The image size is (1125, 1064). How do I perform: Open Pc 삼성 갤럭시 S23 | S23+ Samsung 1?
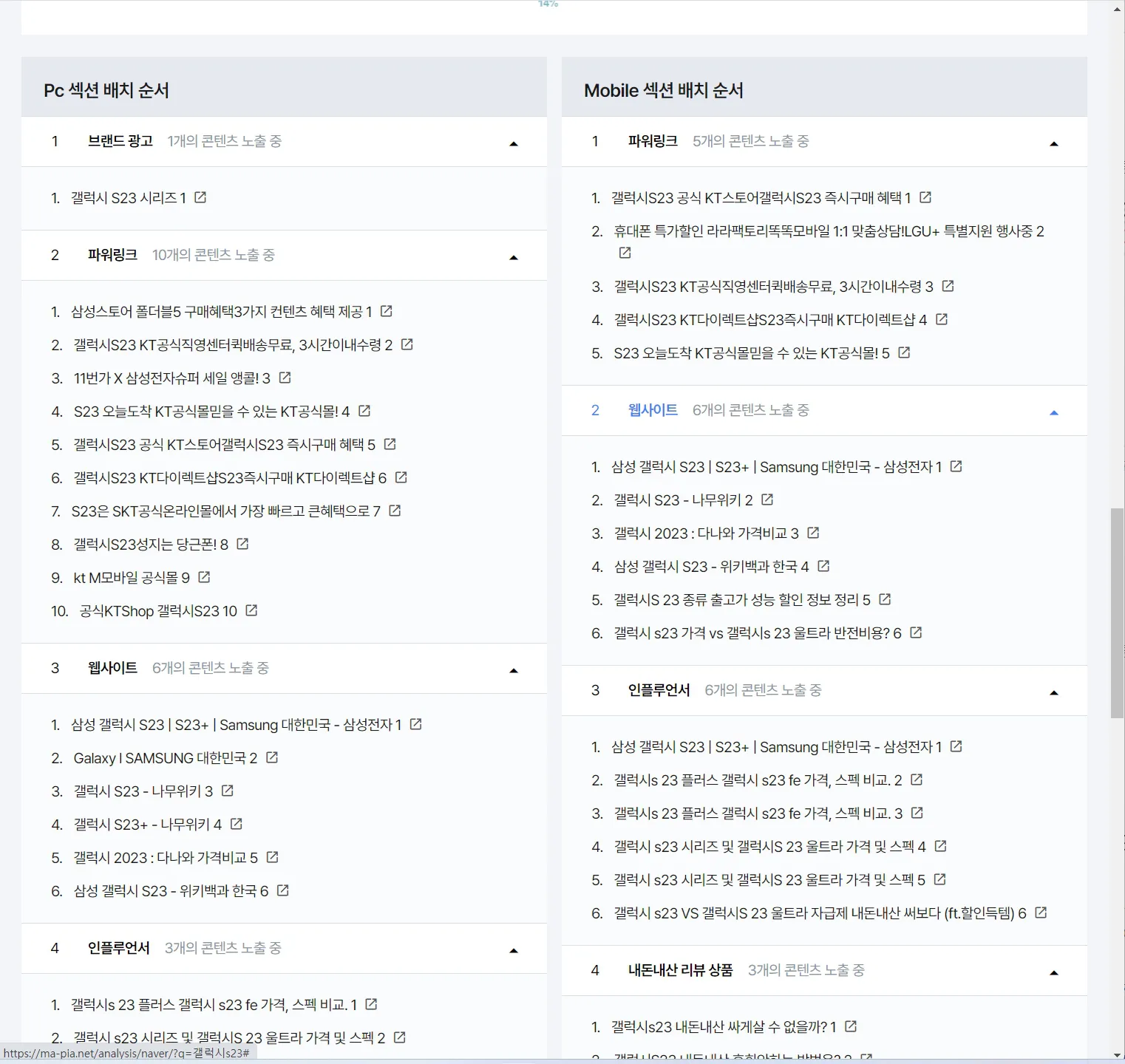[236, 724]
